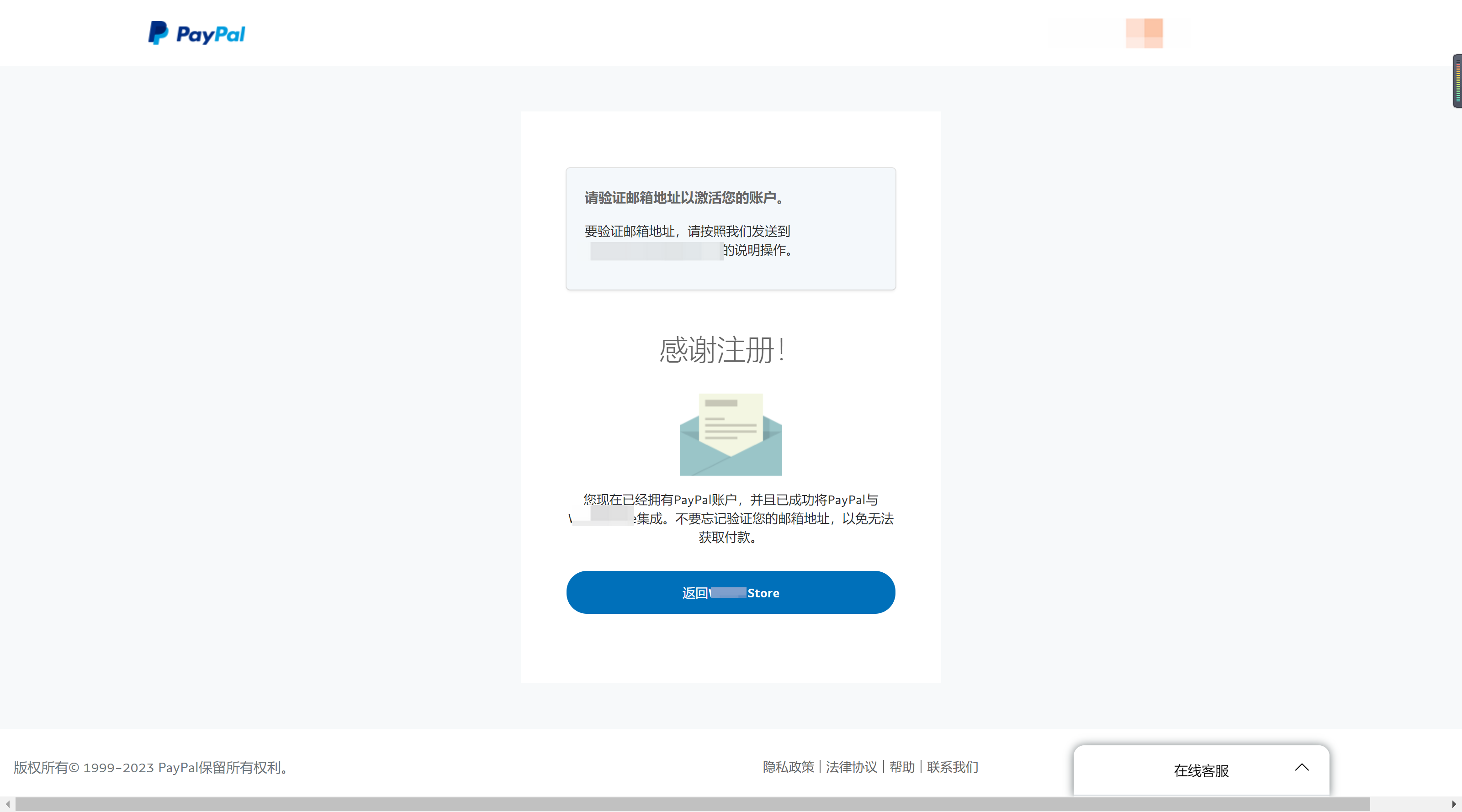Image resolution: width=1462 pixels, height=812 pixels.
Task: Click the blurred profile icon in header
Action: pos(1144,33)
